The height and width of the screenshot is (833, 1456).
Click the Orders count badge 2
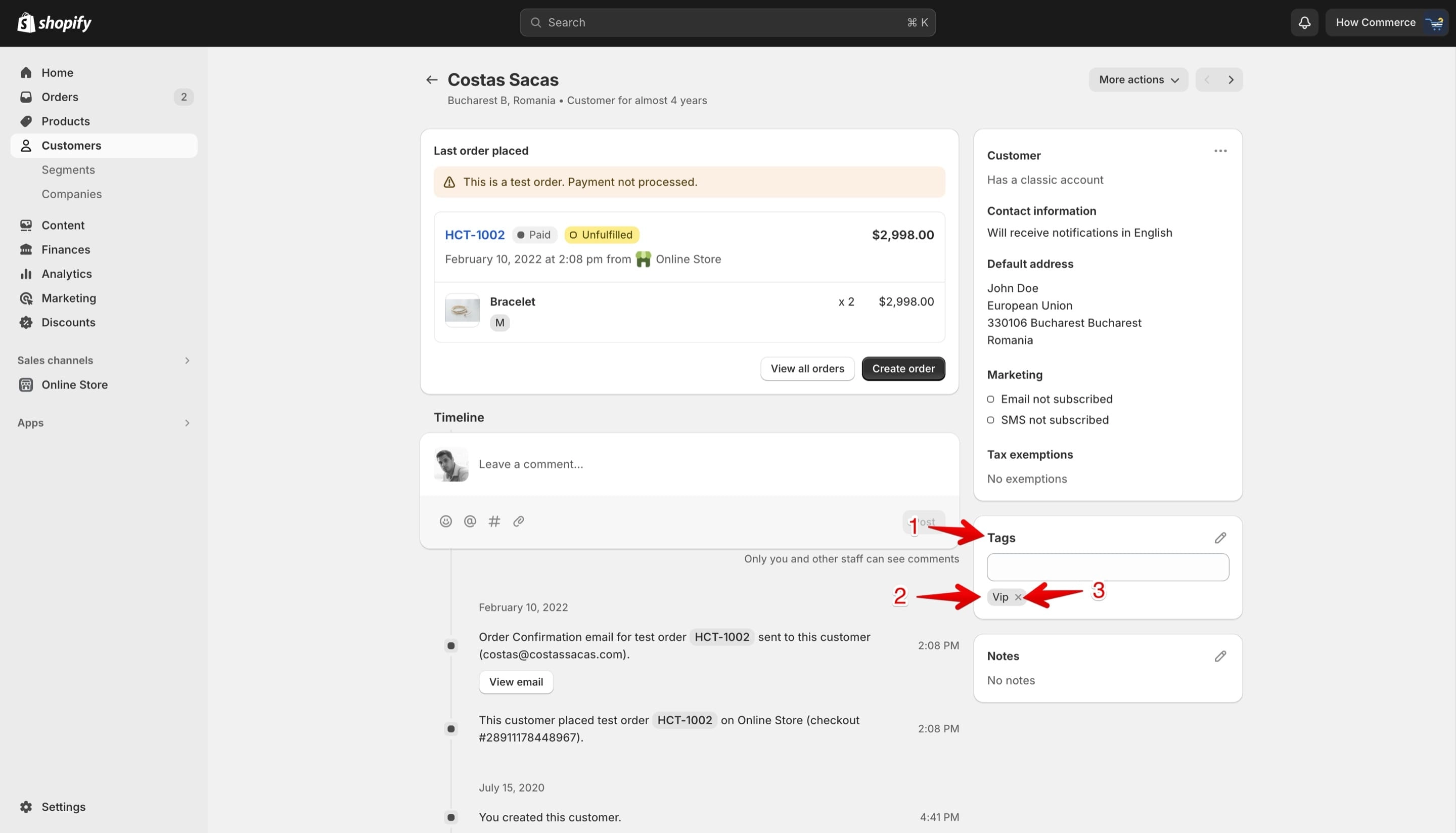pos(184,97)
